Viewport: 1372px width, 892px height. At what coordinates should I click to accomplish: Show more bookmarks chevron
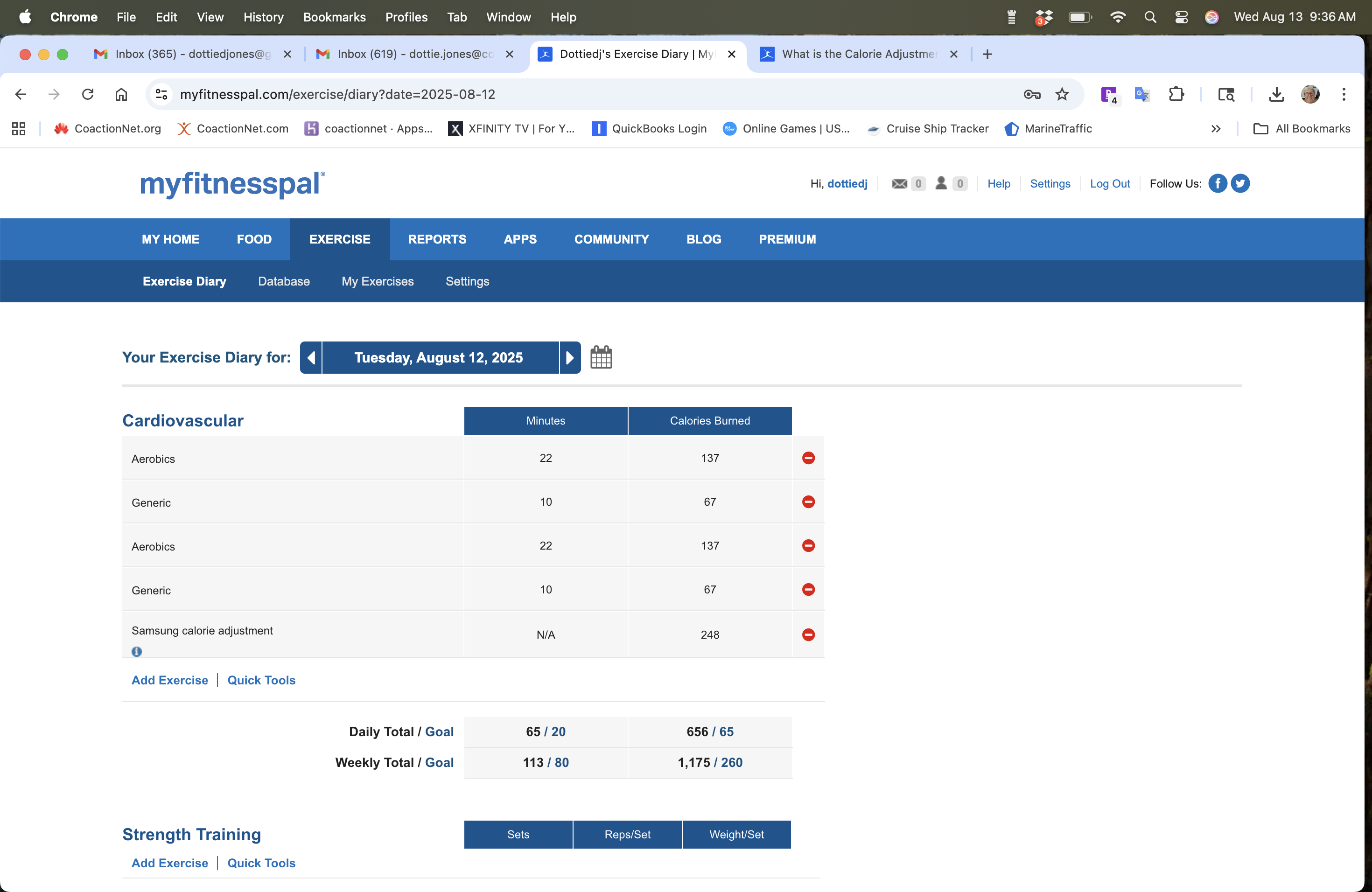[x=1216, y=128]
